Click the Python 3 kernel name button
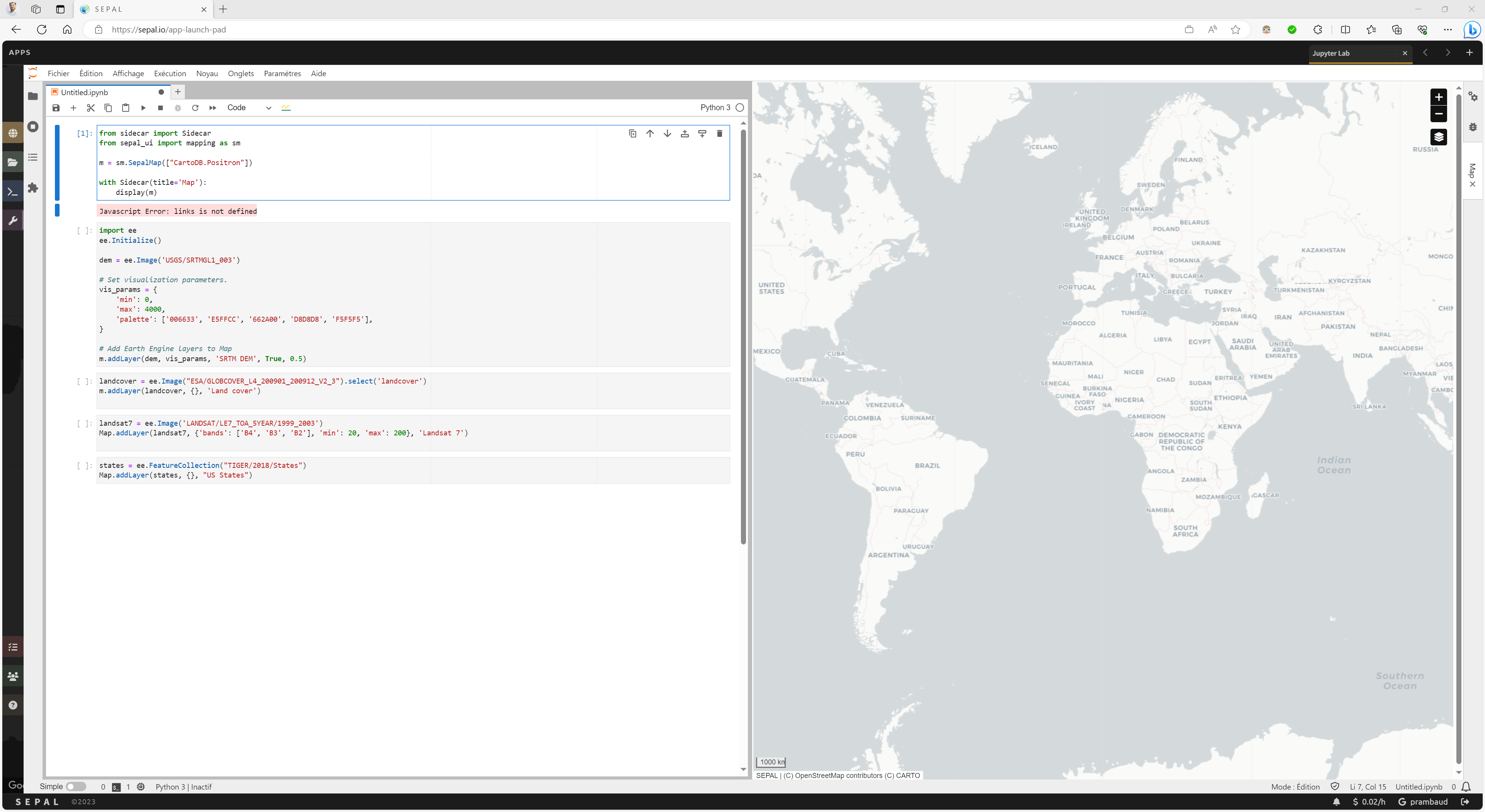Image resolution: width=1485 pixels, height=812 pixels. tap(715, 108)
